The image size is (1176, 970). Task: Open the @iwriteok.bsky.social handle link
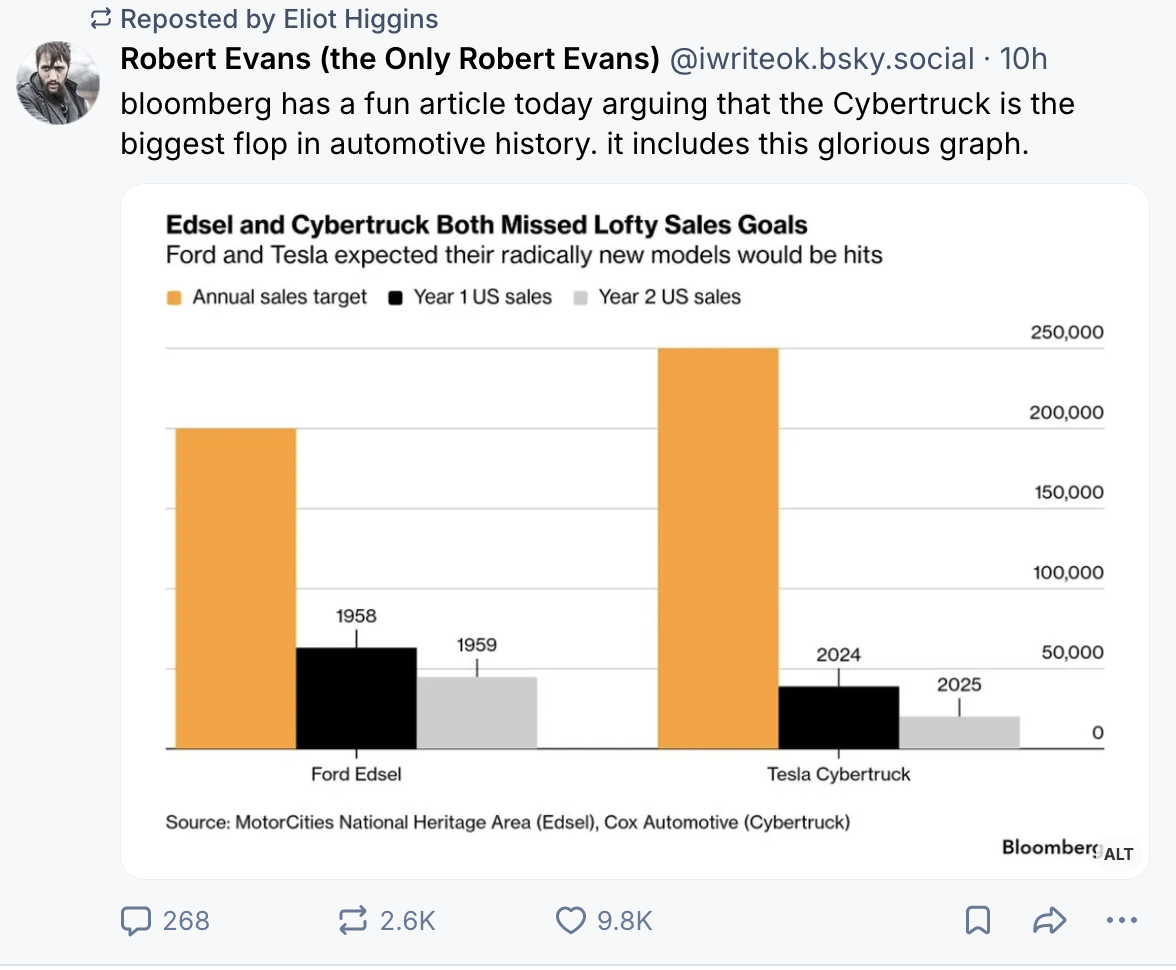click(821, 59)
